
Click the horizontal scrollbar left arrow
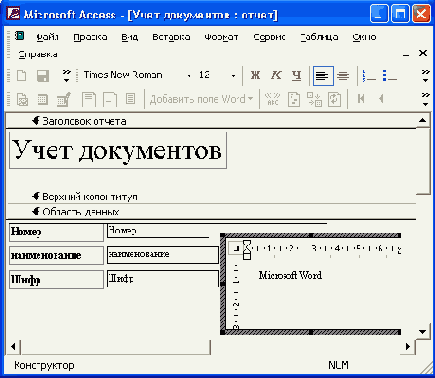tap(13, 347)
